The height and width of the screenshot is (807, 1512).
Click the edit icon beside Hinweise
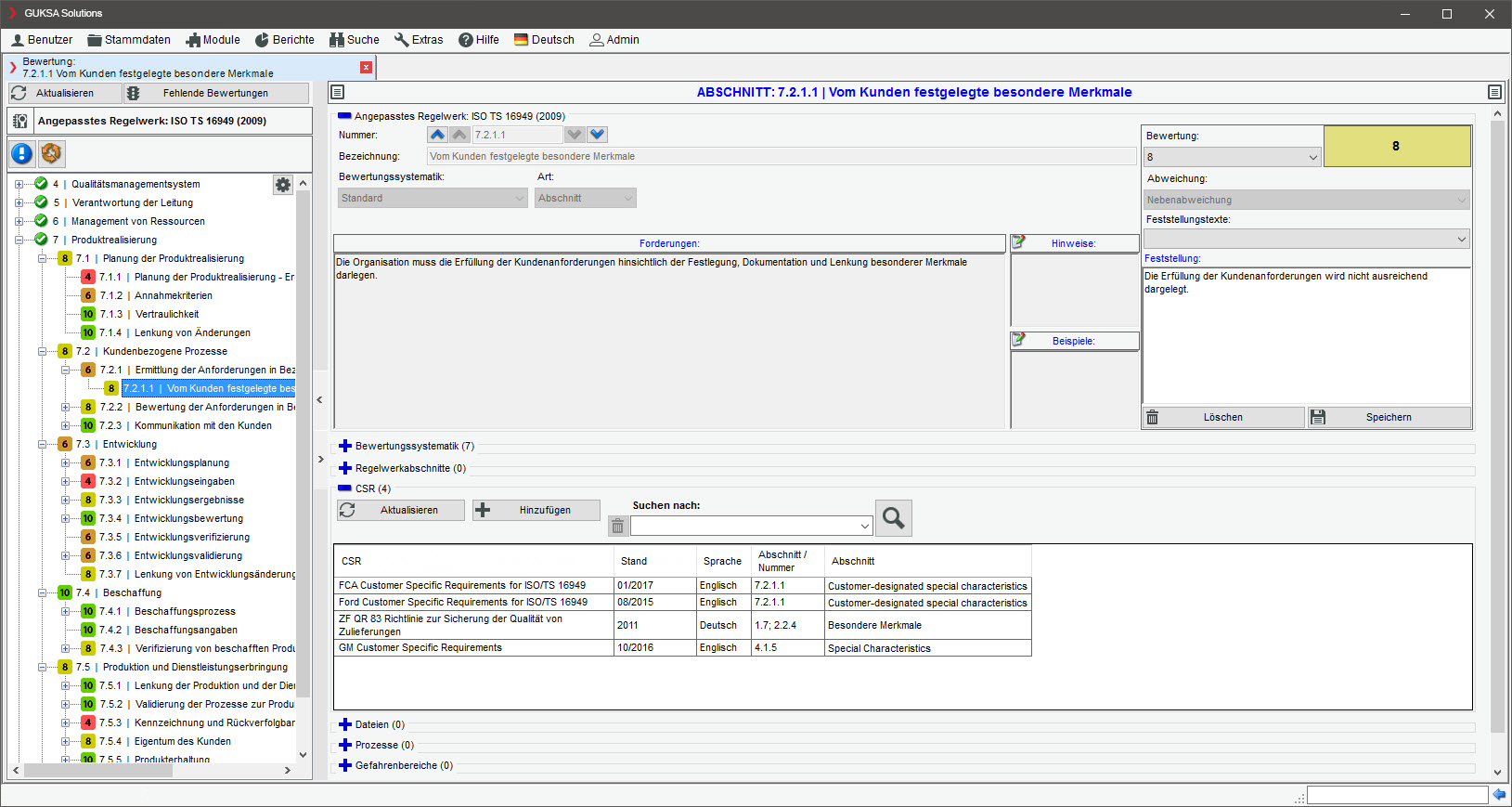pos(1018,242)
